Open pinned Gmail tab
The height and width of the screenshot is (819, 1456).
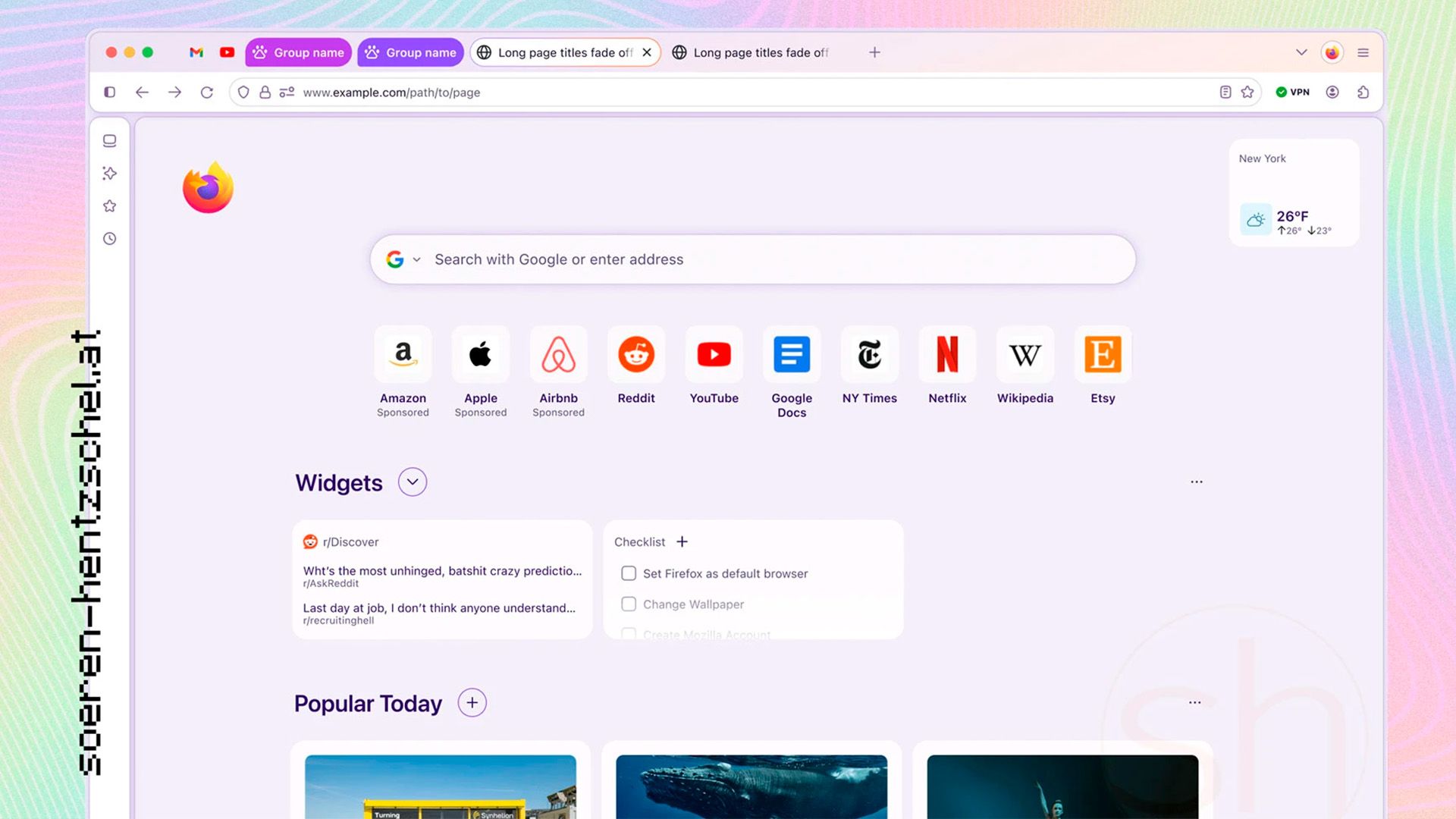pos(196,52)
